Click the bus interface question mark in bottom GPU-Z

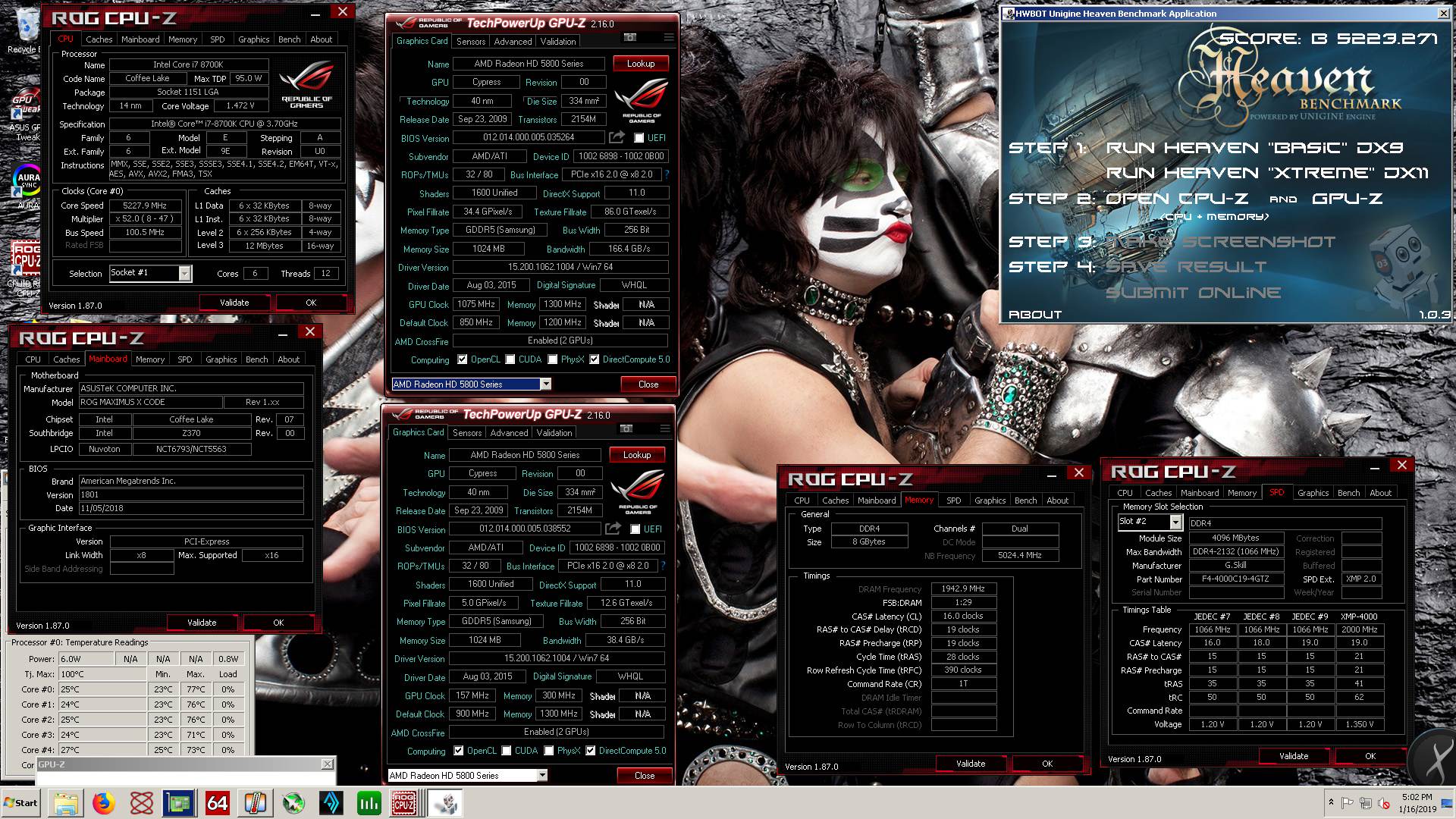663,566
